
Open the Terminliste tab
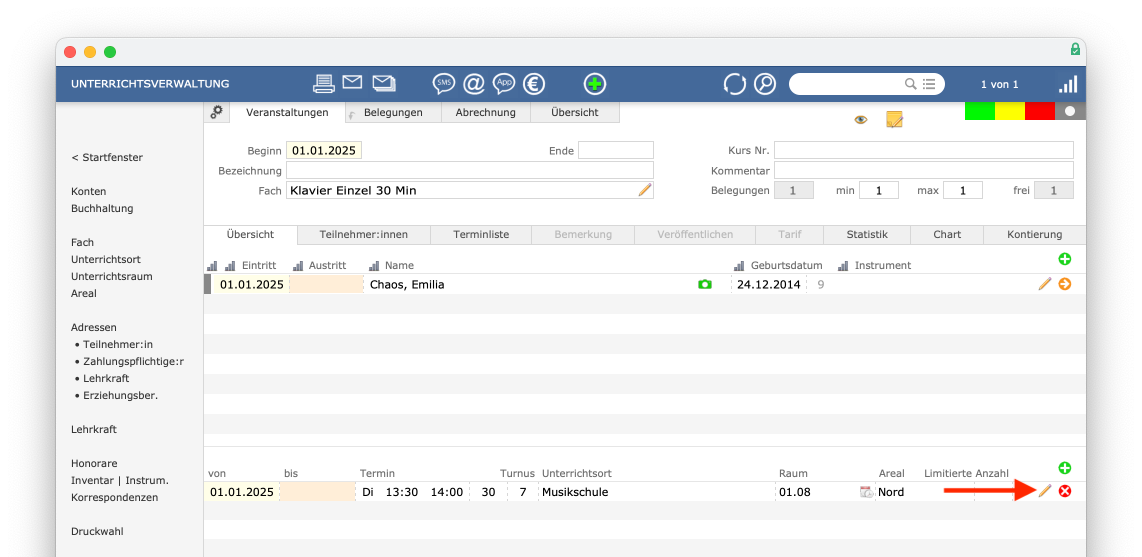(x=481, y=234)
